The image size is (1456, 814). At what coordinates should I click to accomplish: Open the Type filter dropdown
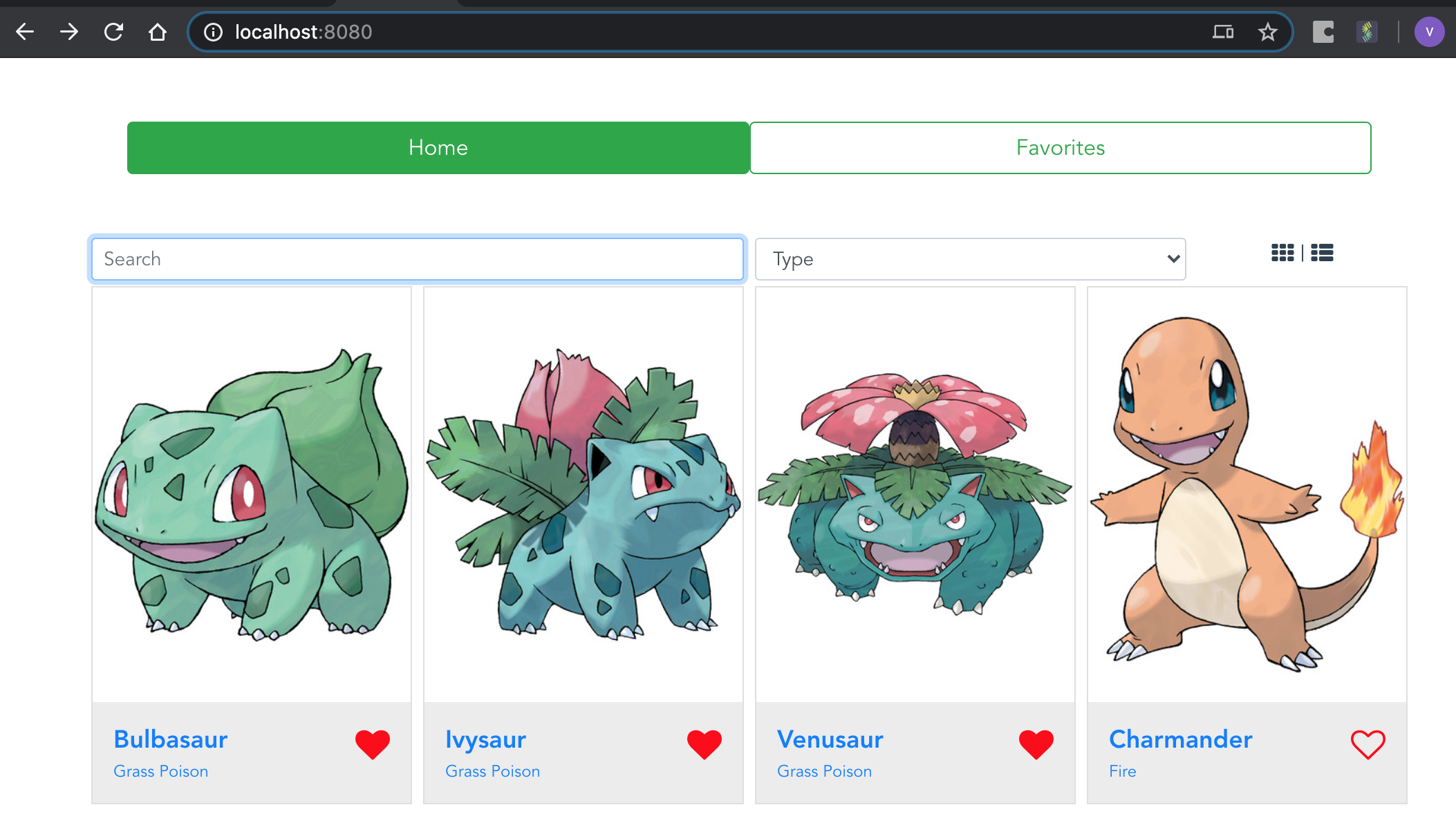(970, 259)
